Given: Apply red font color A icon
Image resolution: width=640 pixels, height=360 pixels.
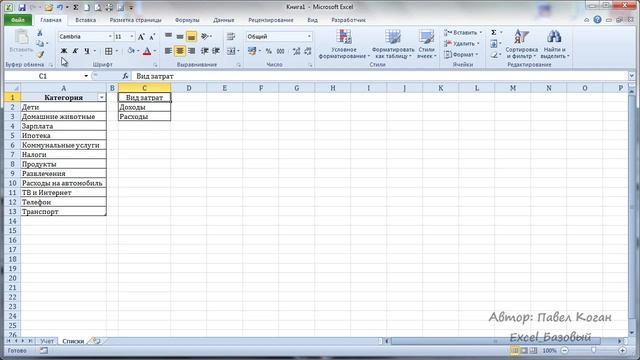Looking at the screenshot, I should tap(147, 51).
